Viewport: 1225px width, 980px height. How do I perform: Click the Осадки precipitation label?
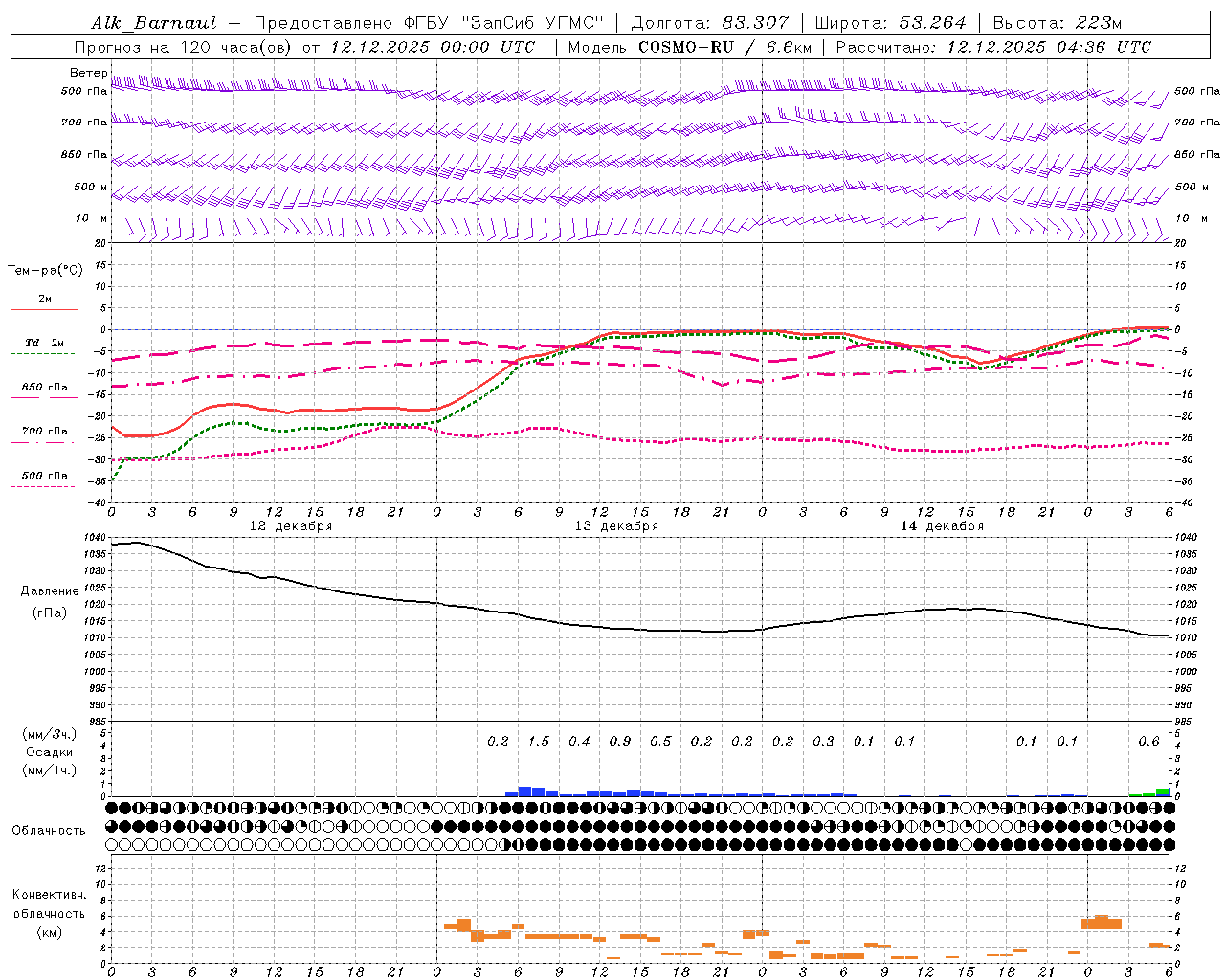(50, 752)
